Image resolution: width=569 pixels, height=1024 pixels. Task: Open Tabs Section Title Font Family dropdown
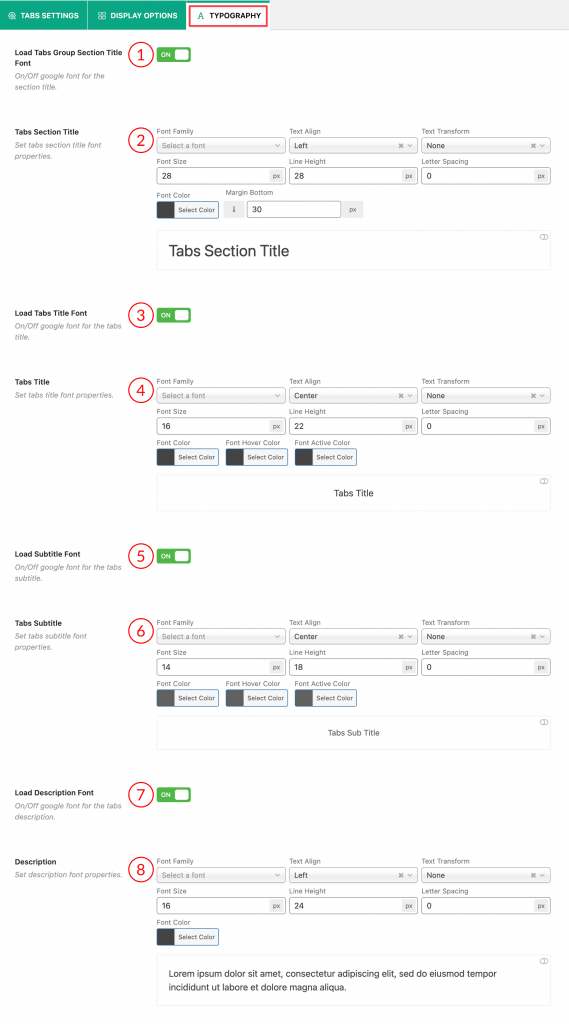221,146
